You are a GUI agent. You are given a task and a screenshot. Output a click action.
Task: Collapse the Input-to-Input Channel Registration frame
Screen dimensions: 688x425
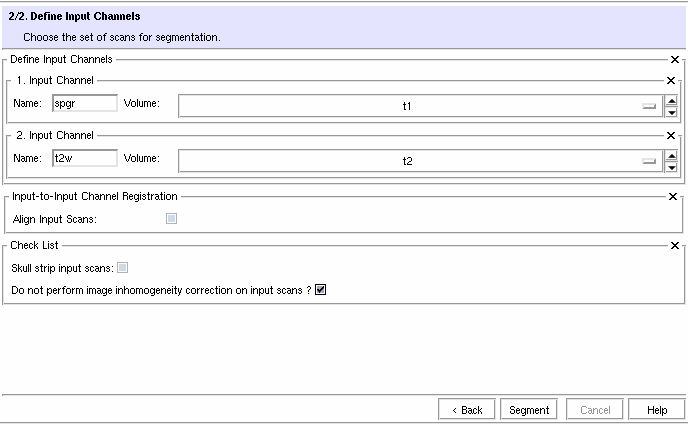click(x=675, y=197)
